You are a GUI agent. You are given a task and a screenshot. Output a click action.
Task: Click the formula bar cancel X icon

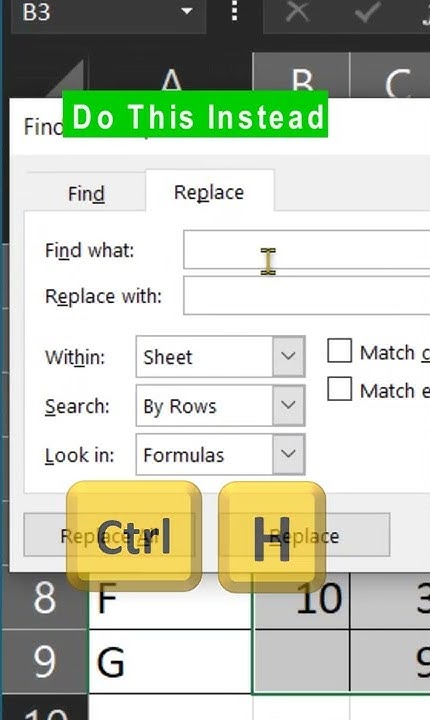(297, 11)
